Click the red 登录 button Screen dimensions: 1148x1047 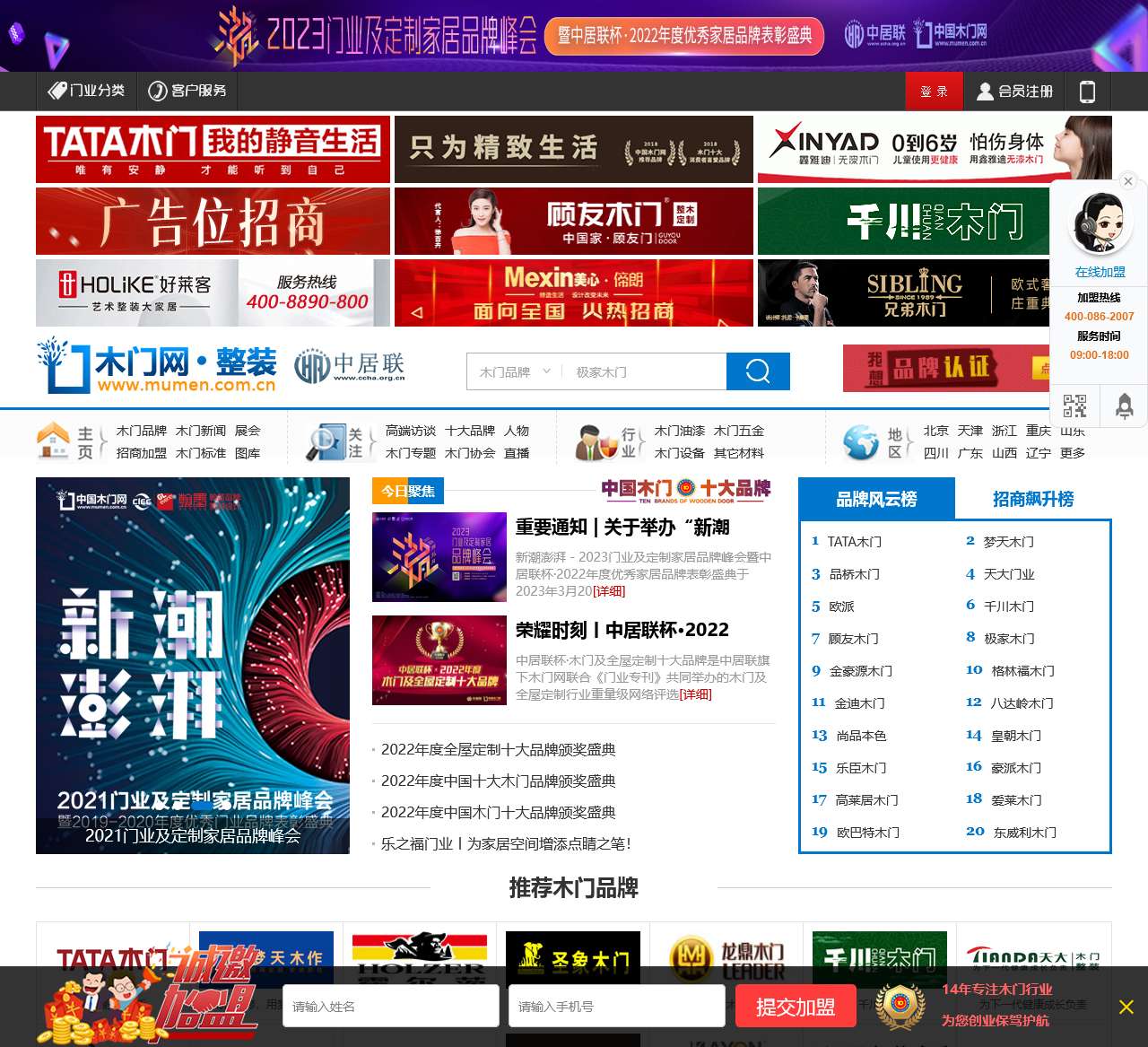point(934,91)
